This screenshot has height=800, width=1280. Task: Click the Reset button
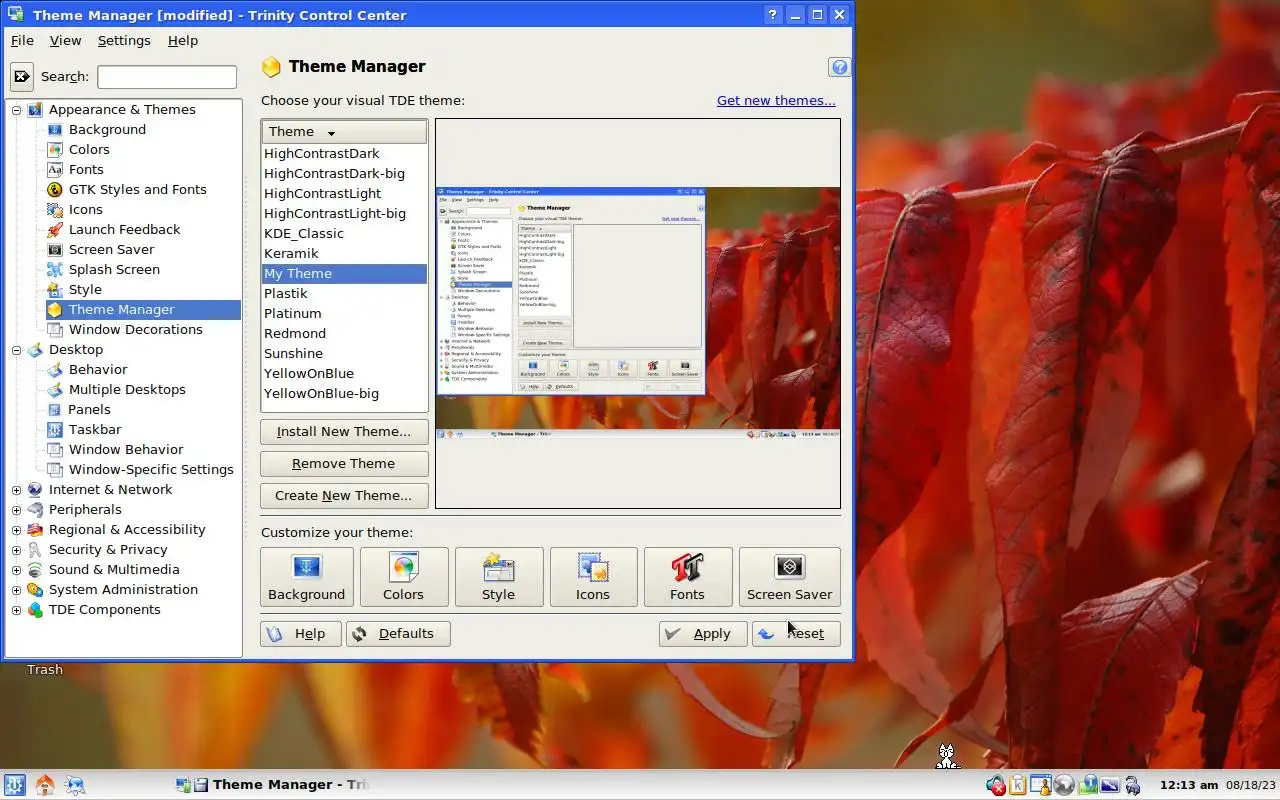point(796,634)
